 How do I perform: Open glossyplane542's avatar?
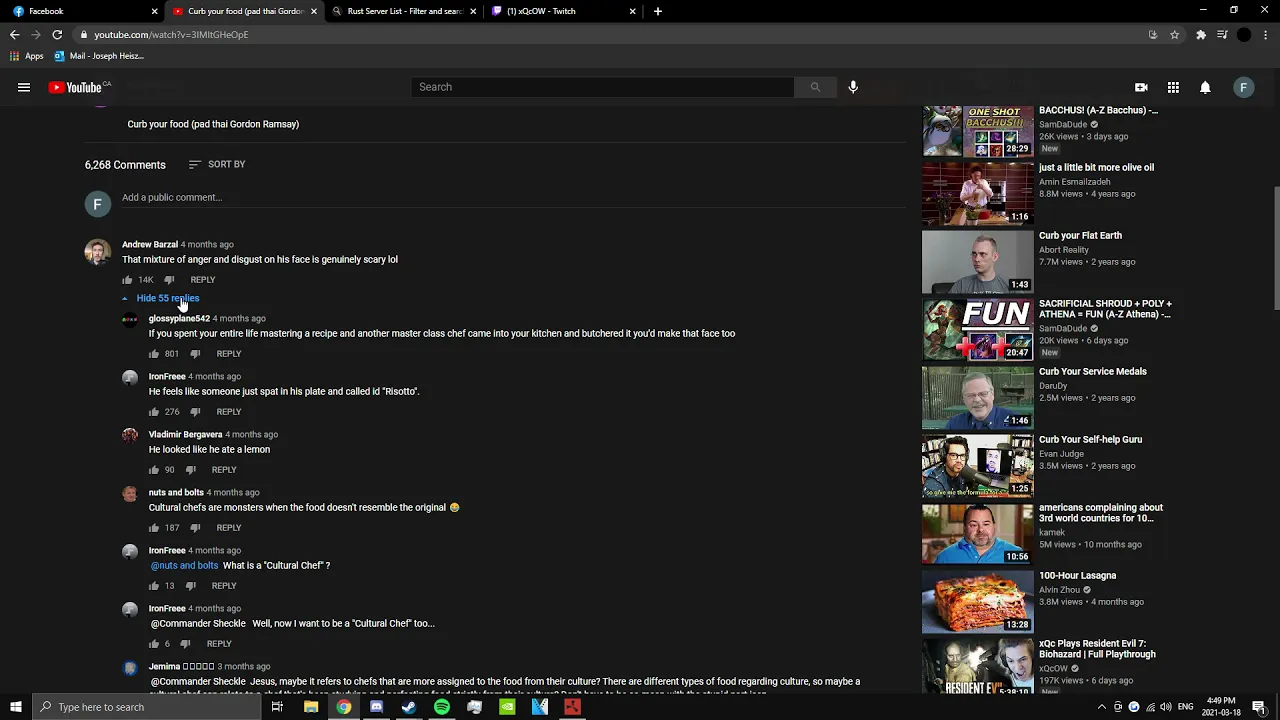point(130,320)
